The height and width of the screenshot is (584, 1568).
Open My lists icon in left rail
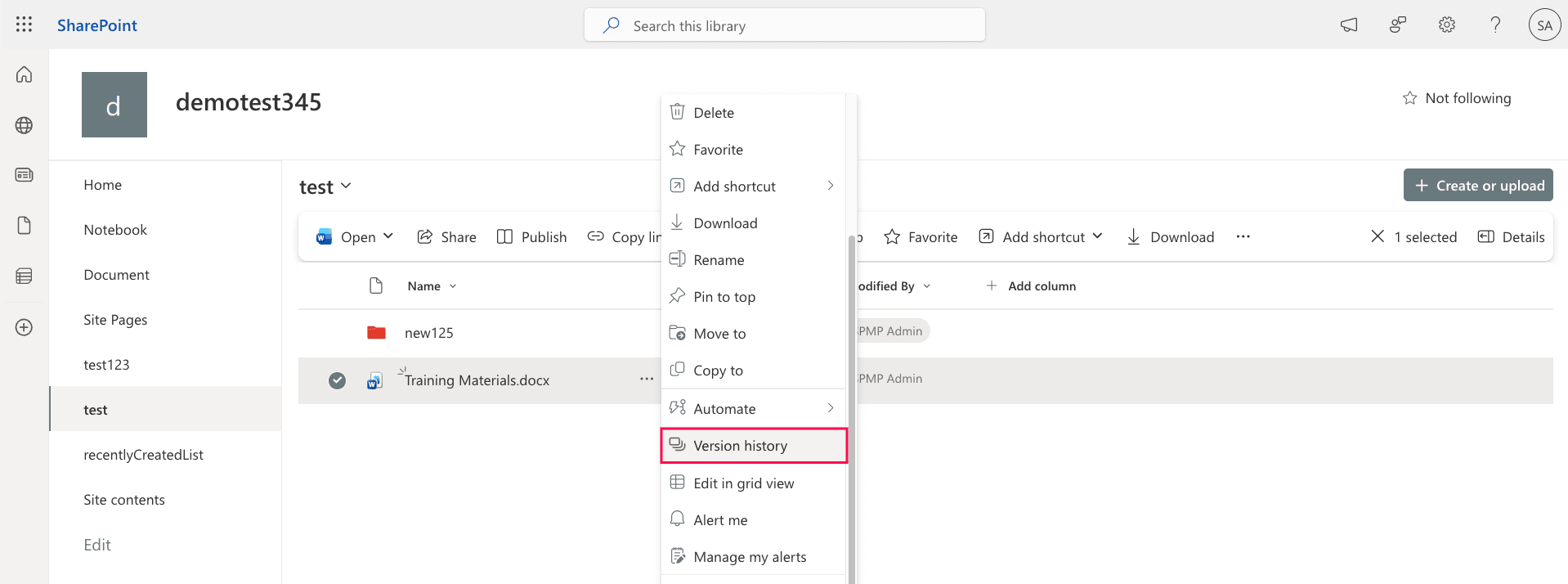[x=24, y=276]
